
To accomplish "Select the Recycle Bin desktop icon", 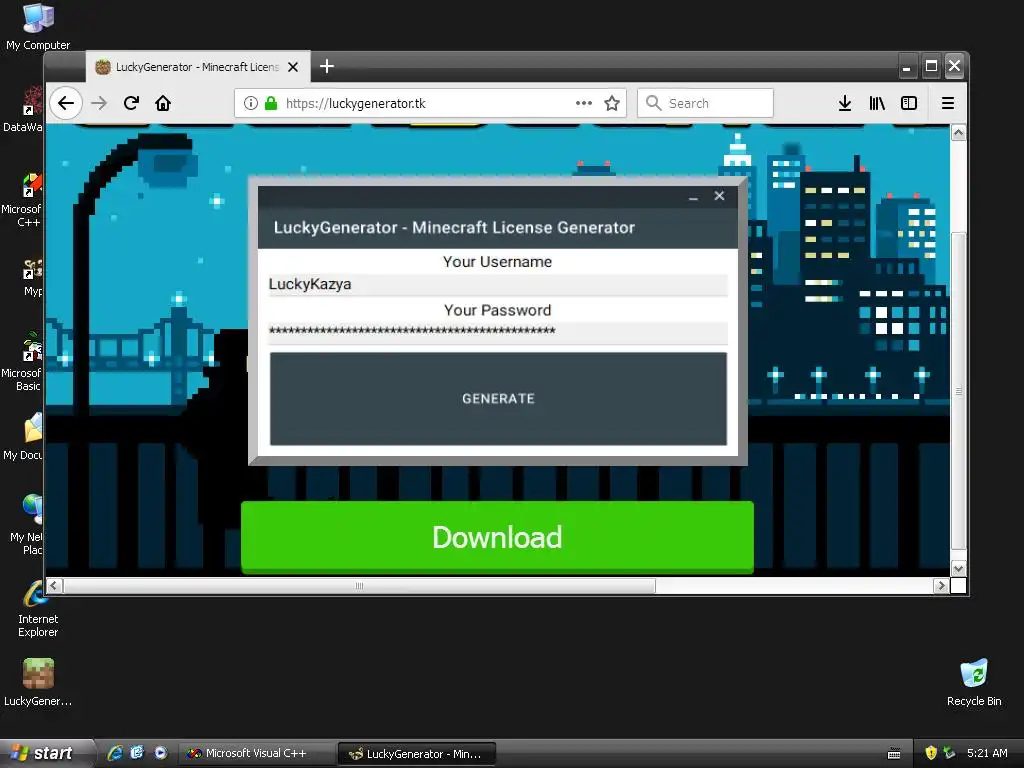I will (x=974, y=682).
